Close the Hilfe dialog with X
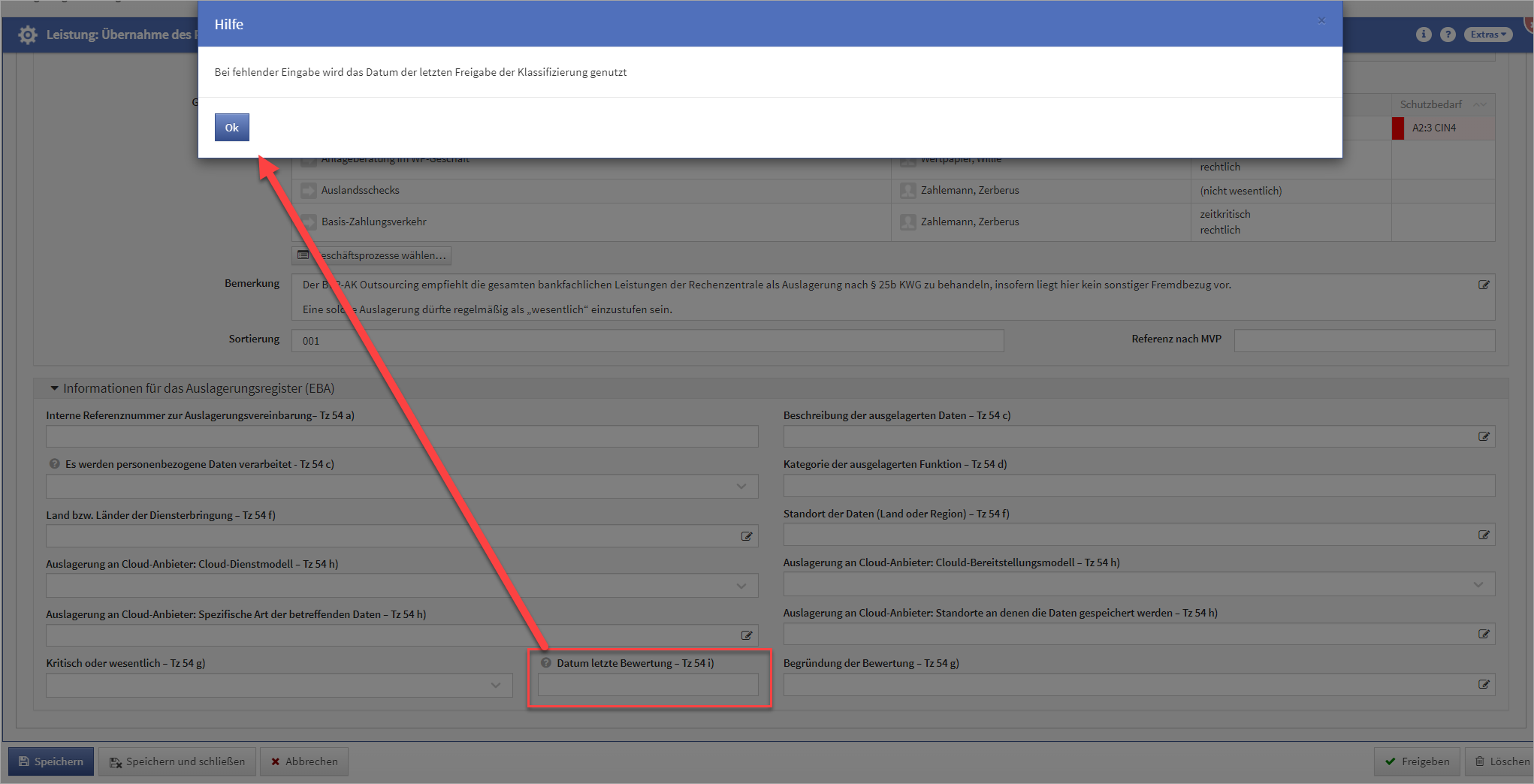 [x=1321, y=21]
